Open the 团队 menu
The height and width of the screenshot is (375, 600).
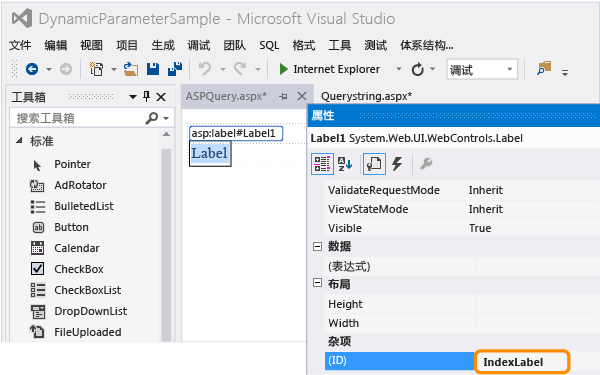(234, 46)
